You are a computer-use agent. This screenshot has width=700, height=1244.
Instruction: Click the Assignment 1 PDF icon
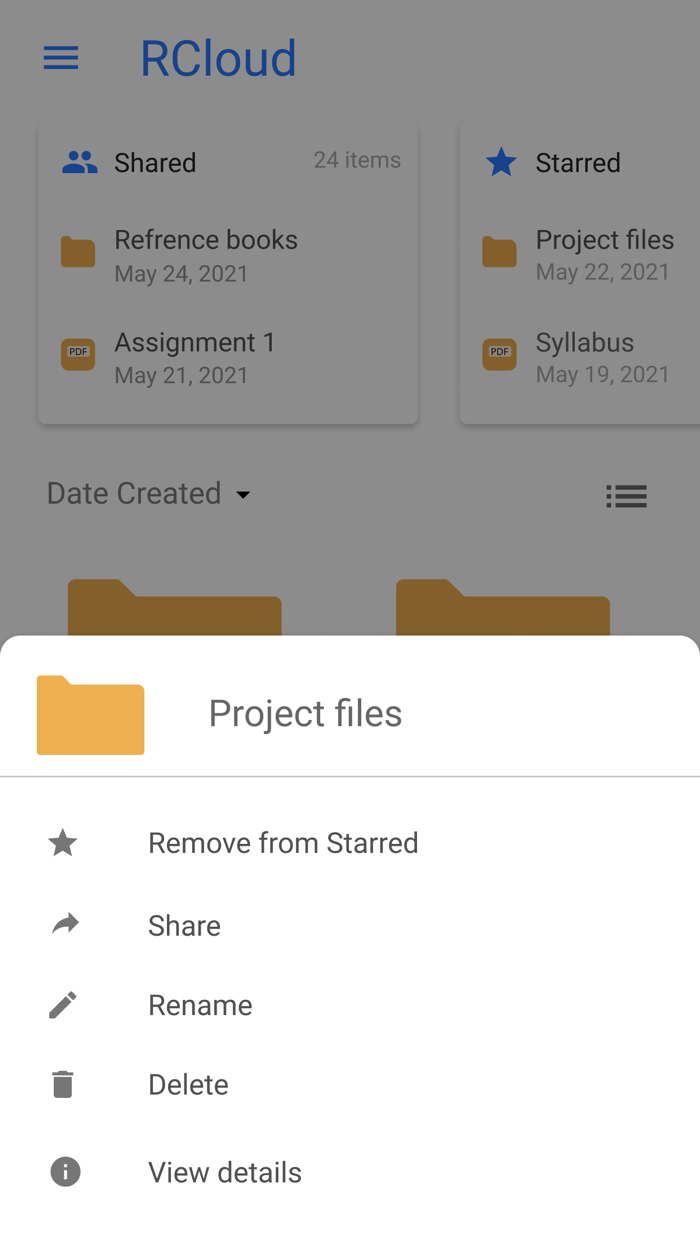pos(77,354)
